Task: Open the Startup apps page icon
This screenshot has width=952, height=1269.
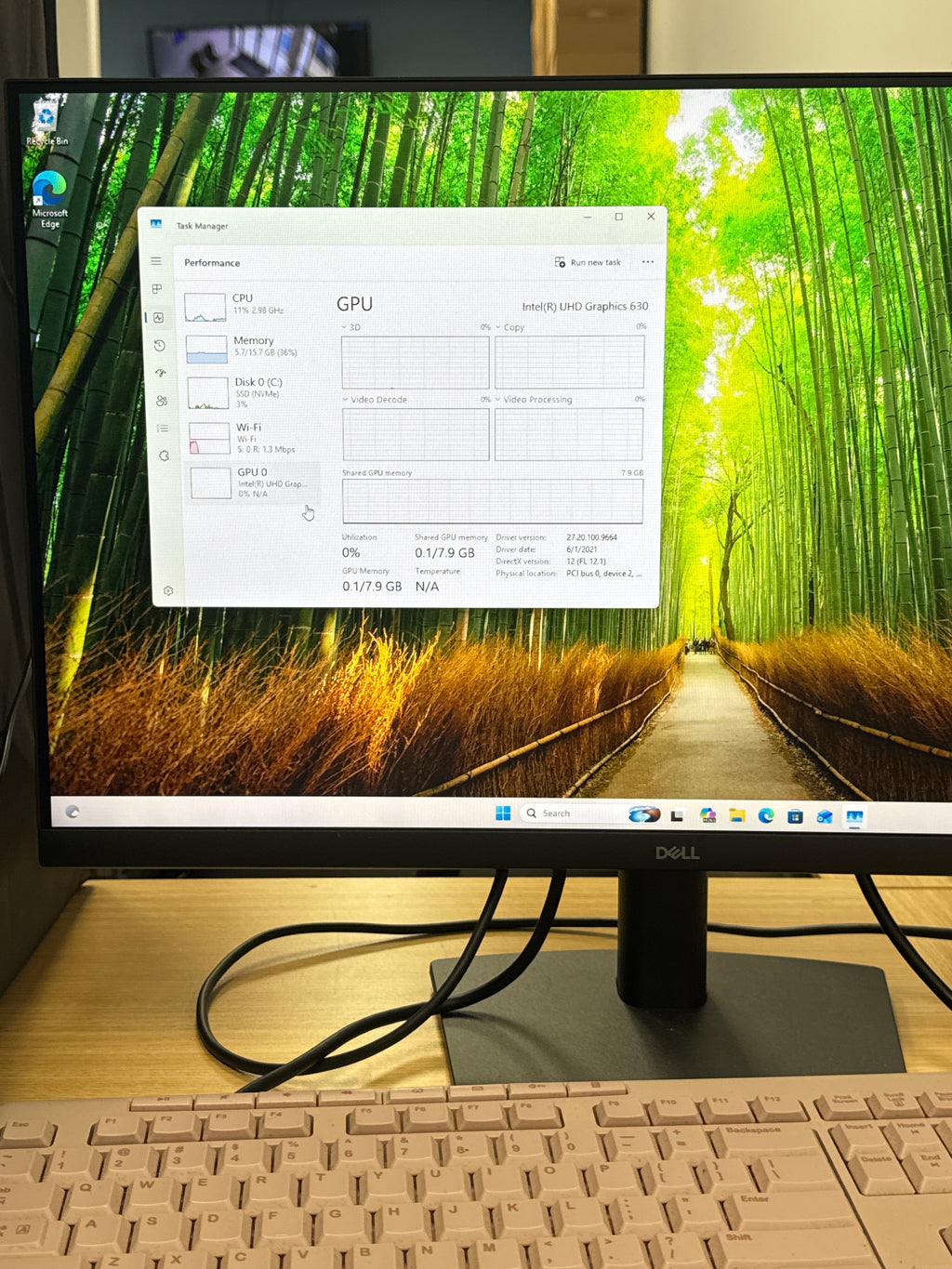Action: click(160, 373)
